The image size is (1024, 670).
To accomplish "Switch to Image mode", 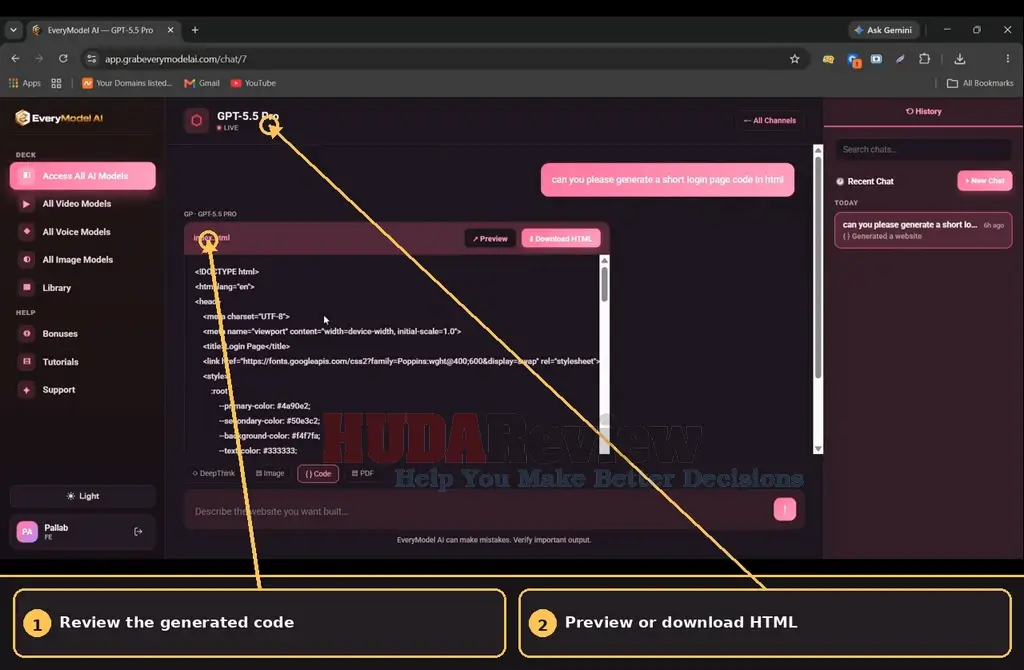I will (x=270, y=473).
